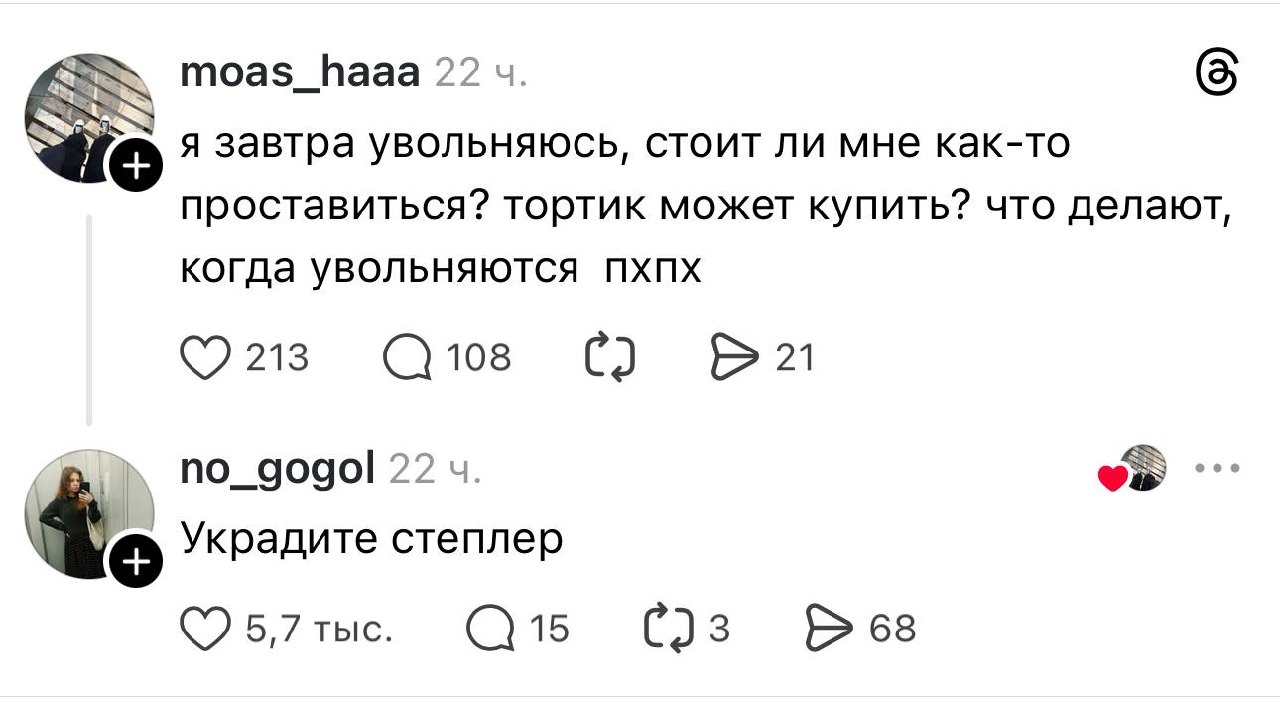Screen dimensions: 1280x702
Task: Like the no_gogol reply "Украдите степлер"
Action: [x=203, y=629]
